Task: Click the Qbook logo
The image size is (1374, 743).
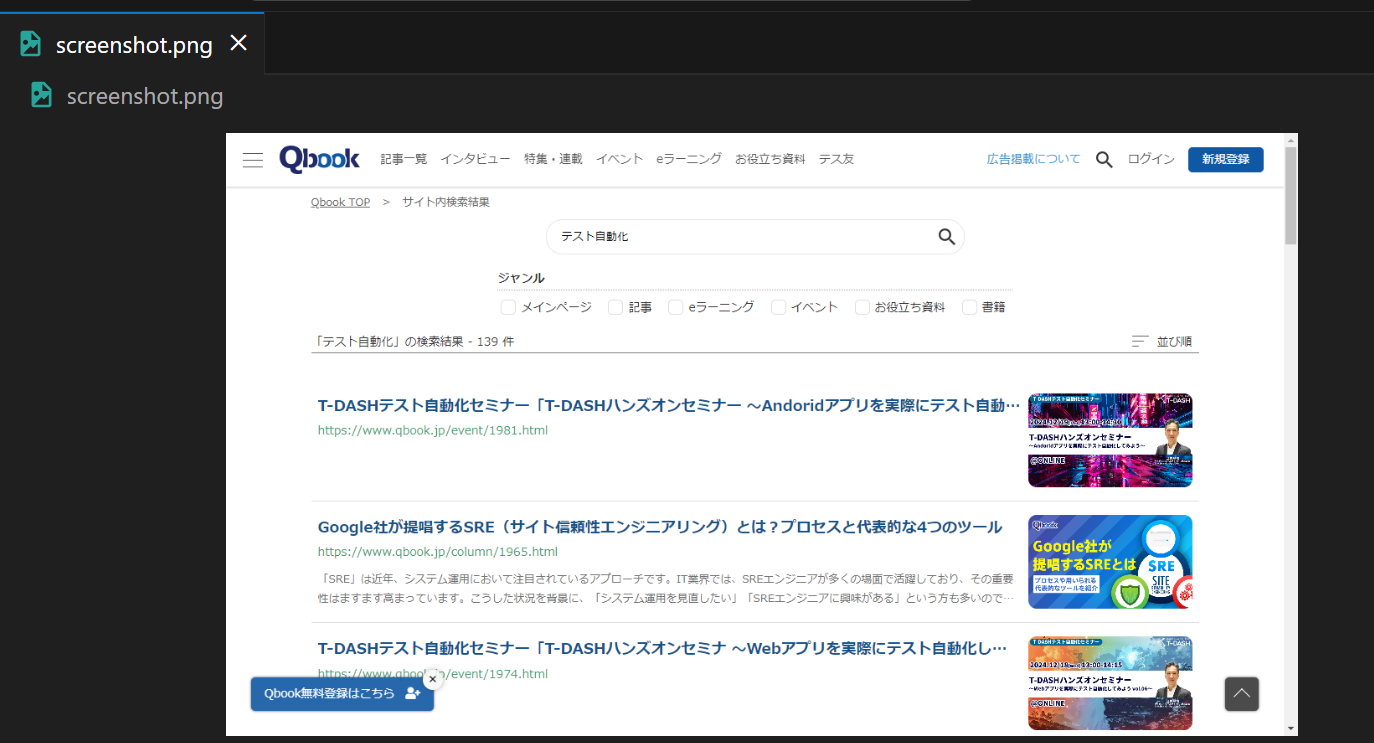Action: [x=319, y=159]
